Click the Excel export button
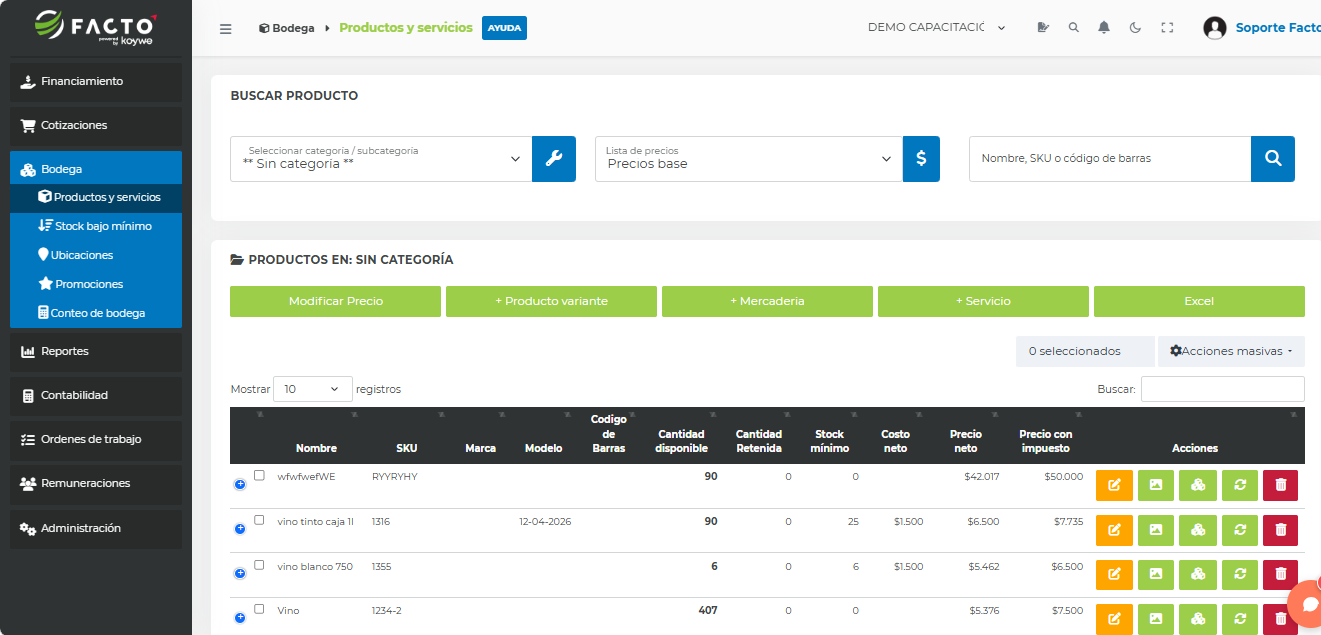The width and height of the screenshot is (1321, 635). [1199, 302]
